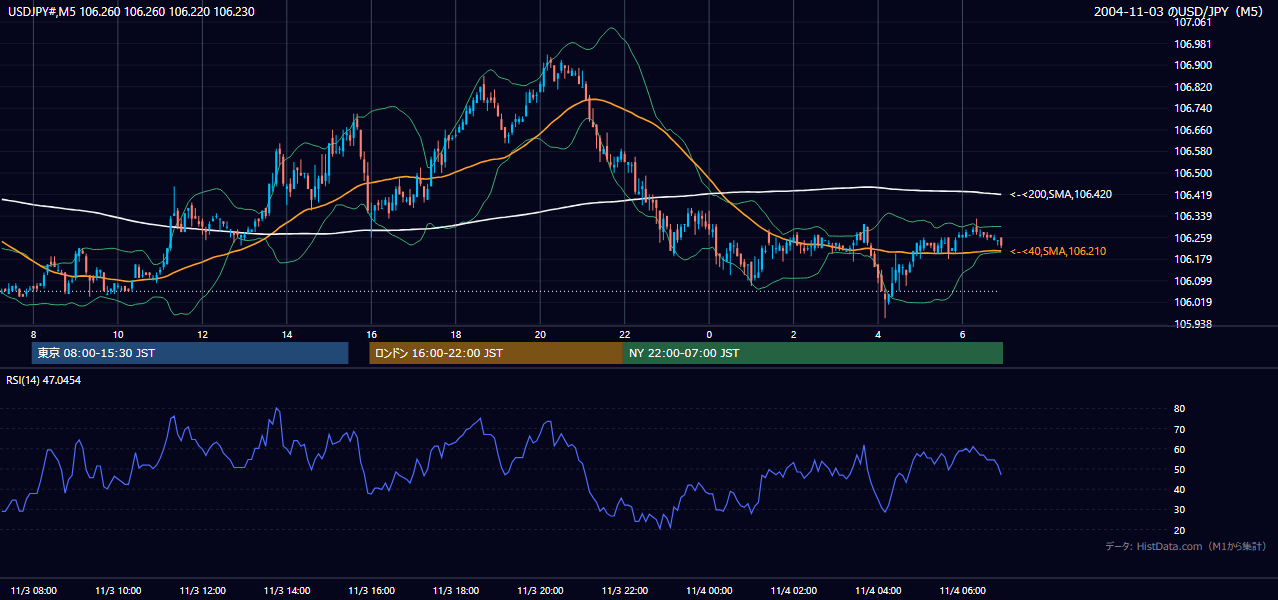Click price level 107.061 on the axis

click(x=1194, y=23)
